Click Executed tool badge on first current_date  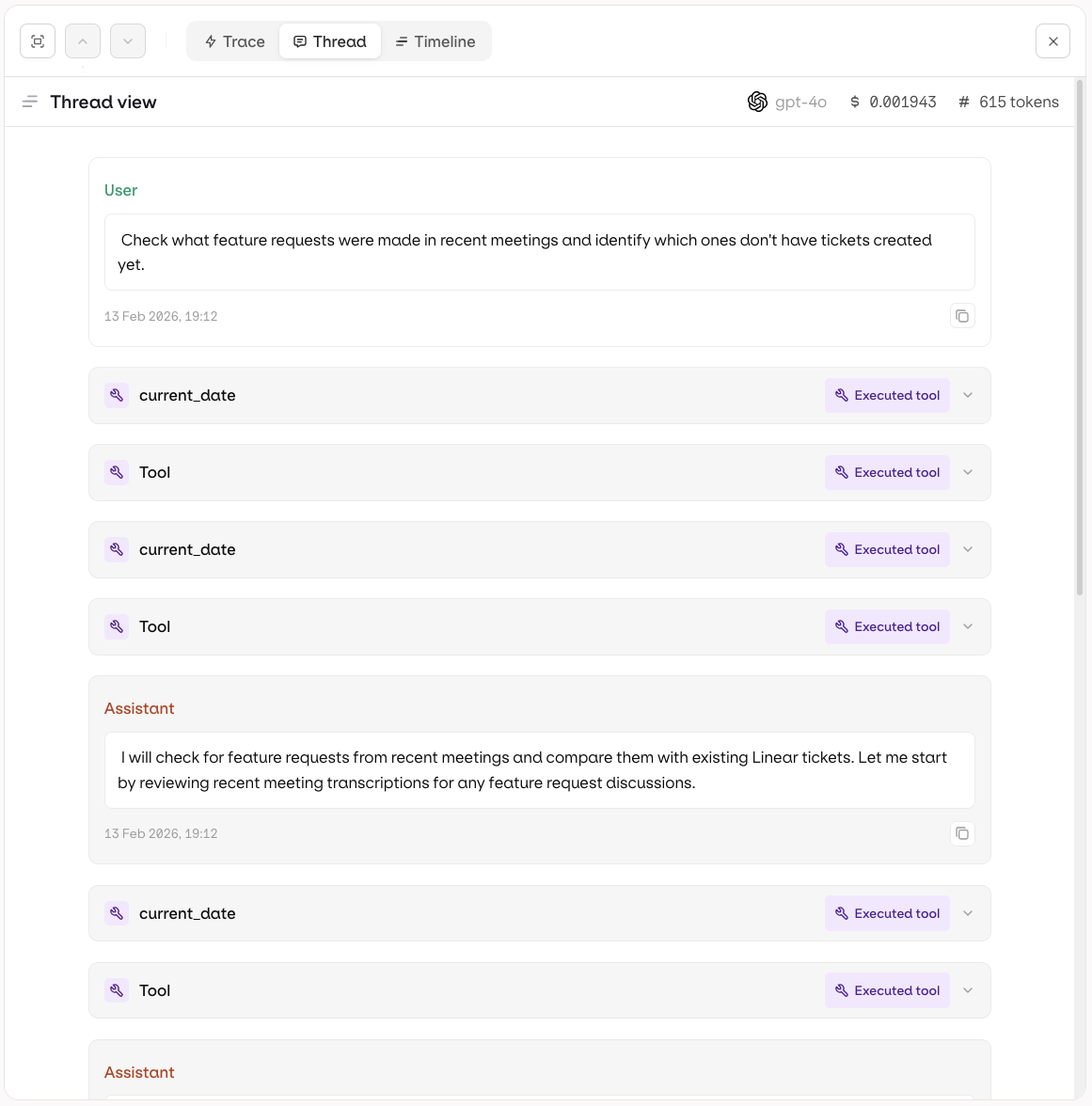[x=887, y=396]
